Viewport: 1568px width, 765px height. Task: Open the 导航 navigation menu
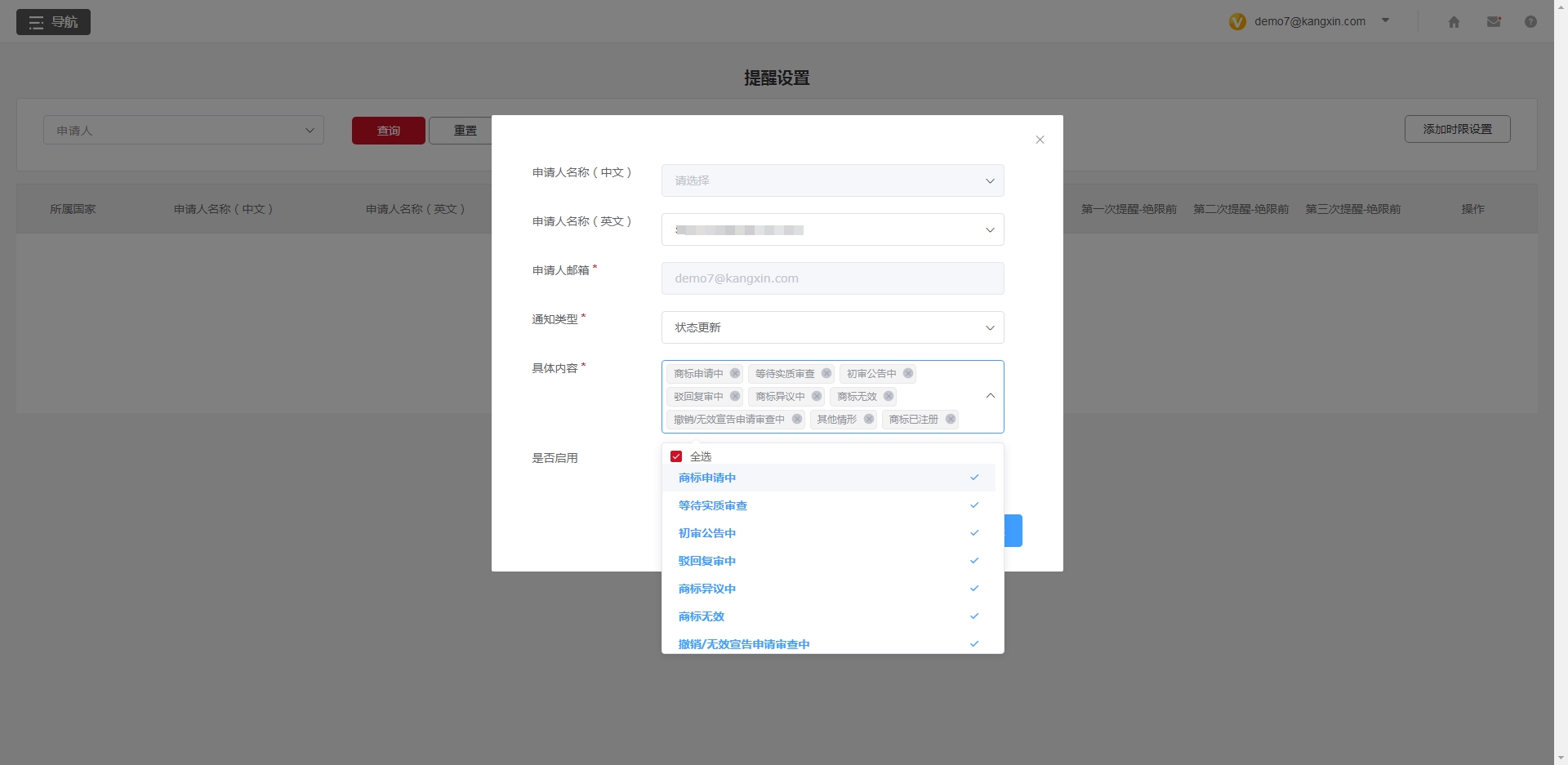tap(52, 22)
